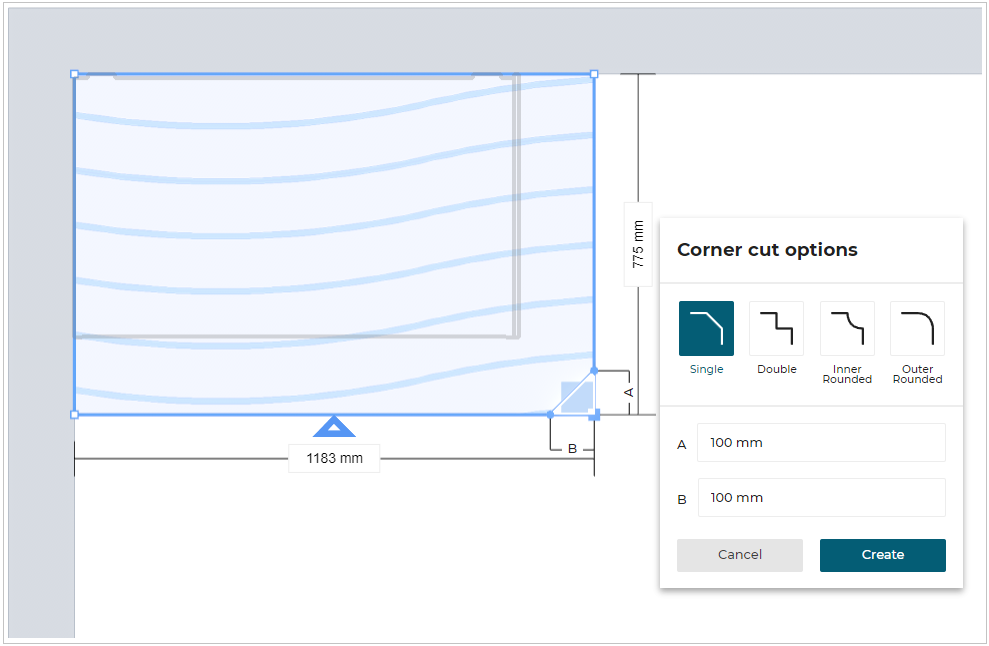This screenshot has height=646, width=989.
Task: Click the top-right selection handle
Action: pyautogui.click(x=594, y=74)
